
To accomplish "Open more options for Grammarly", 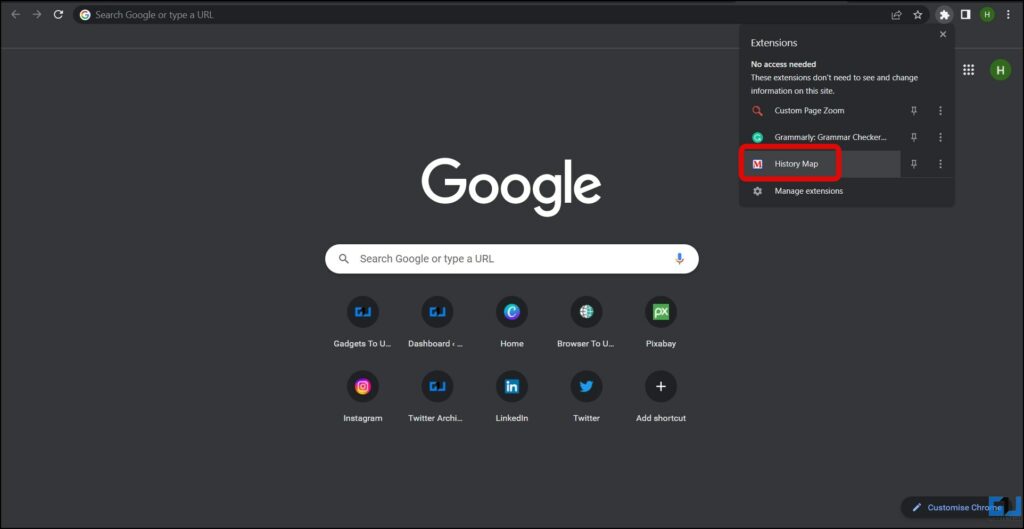I will 940,137.
